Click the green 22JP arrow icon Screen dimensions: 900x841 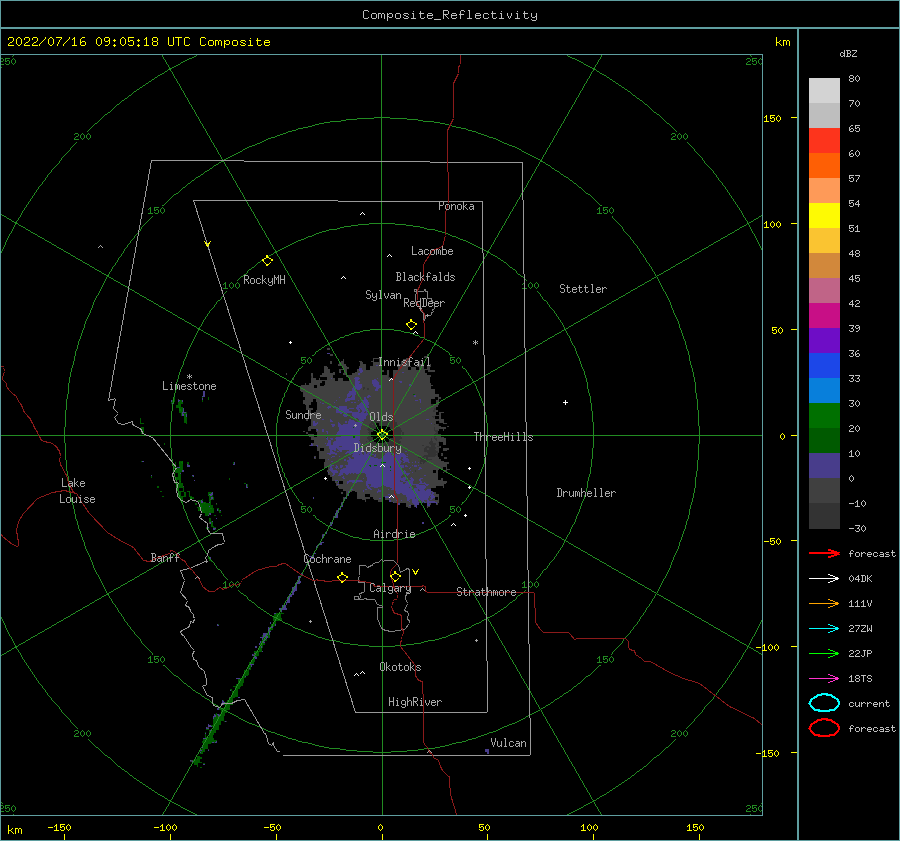coord(824,653)
